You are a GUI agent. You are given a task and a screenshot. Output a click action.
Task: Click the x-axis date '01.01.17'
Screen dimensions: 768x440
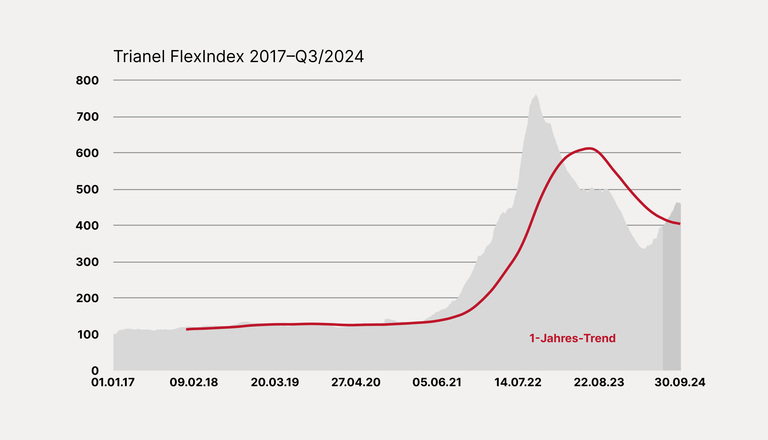pos(113,382)
